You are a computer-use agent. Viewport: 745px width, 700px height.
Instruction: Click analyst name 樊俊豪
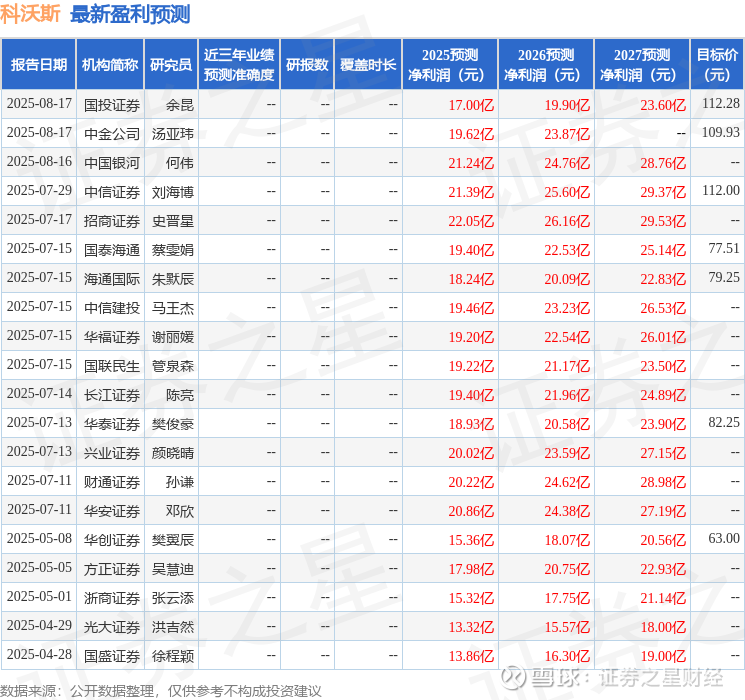pos(172,423)
